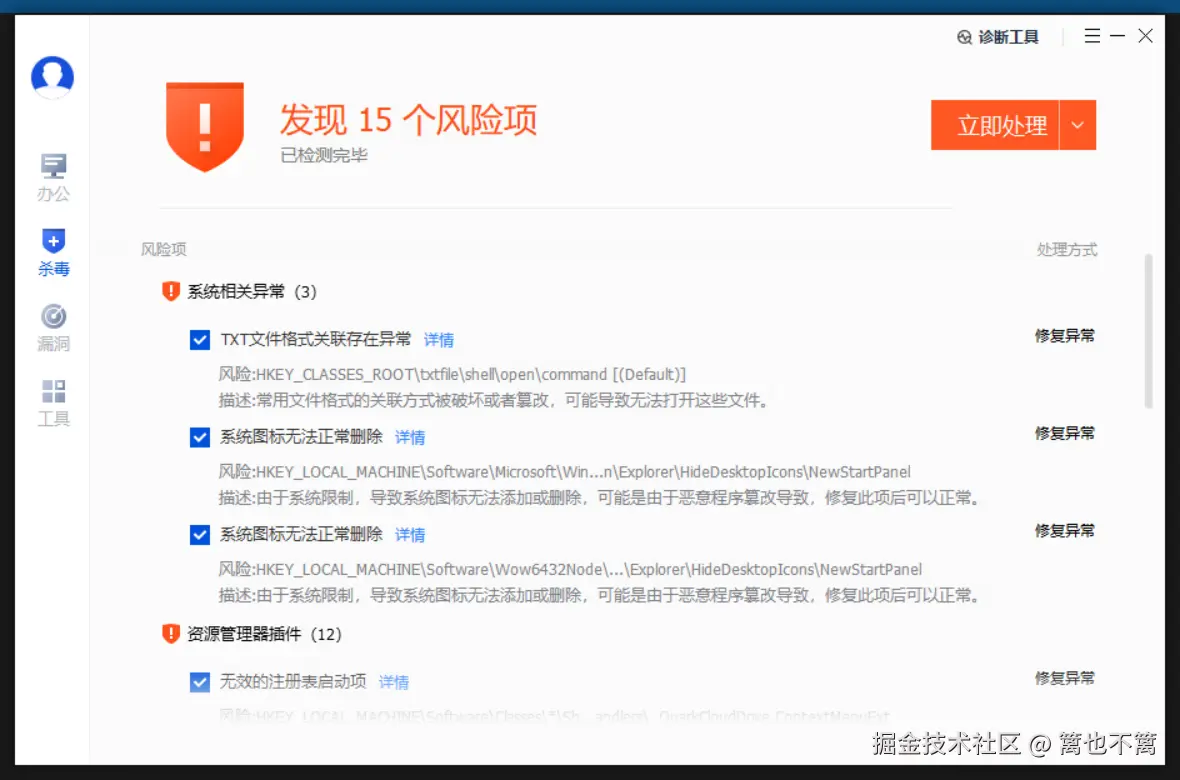Click 立即处理 to fix all risks
1180x780 pixels.
click(x=995, y=125)
